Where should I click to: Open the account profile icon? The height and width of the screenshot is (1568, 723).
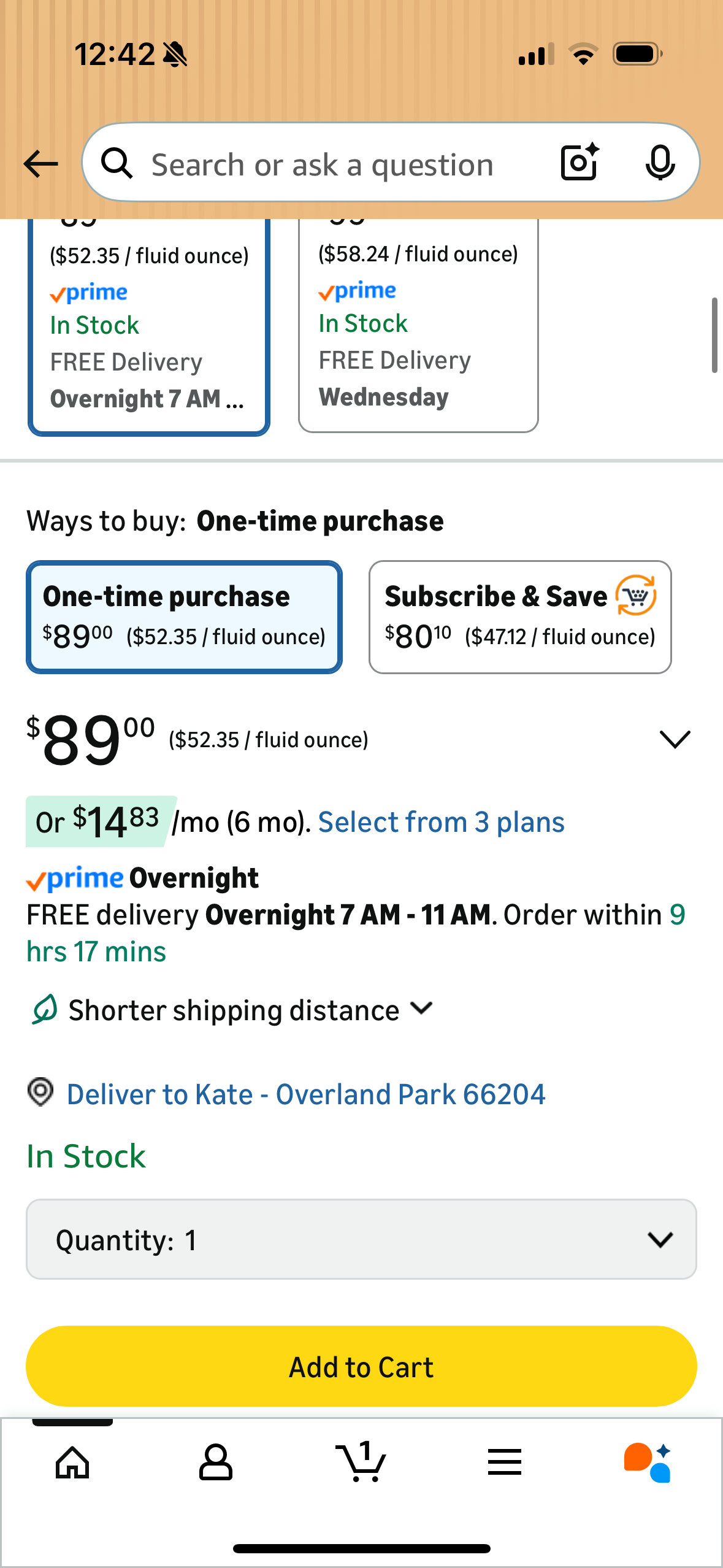tap(216, 1463)
